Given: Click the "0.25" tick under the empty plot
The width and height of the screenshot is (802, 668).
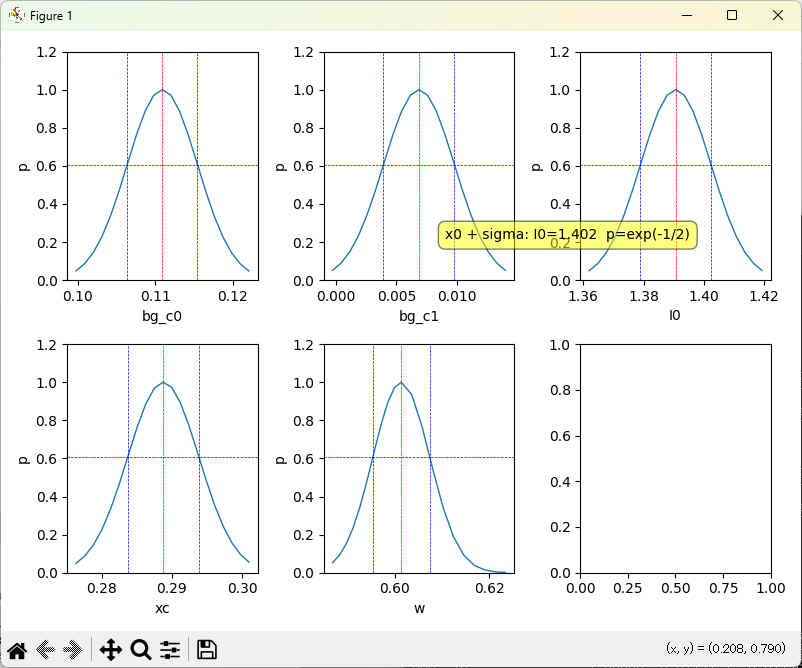Looking at the screenshot, I should pyautogui.click(x=628, y=588).
